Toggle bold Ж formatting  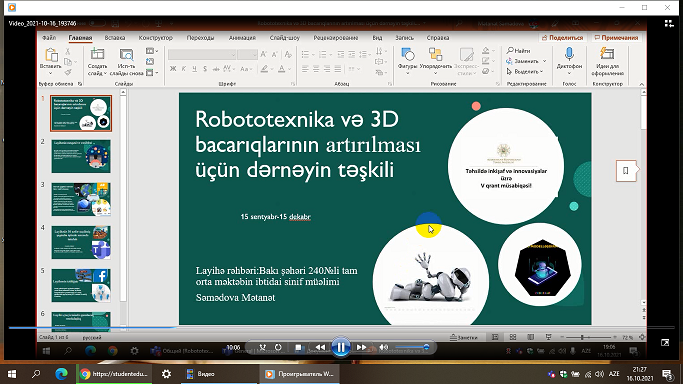pyautogui.click(x=173, y=69)
